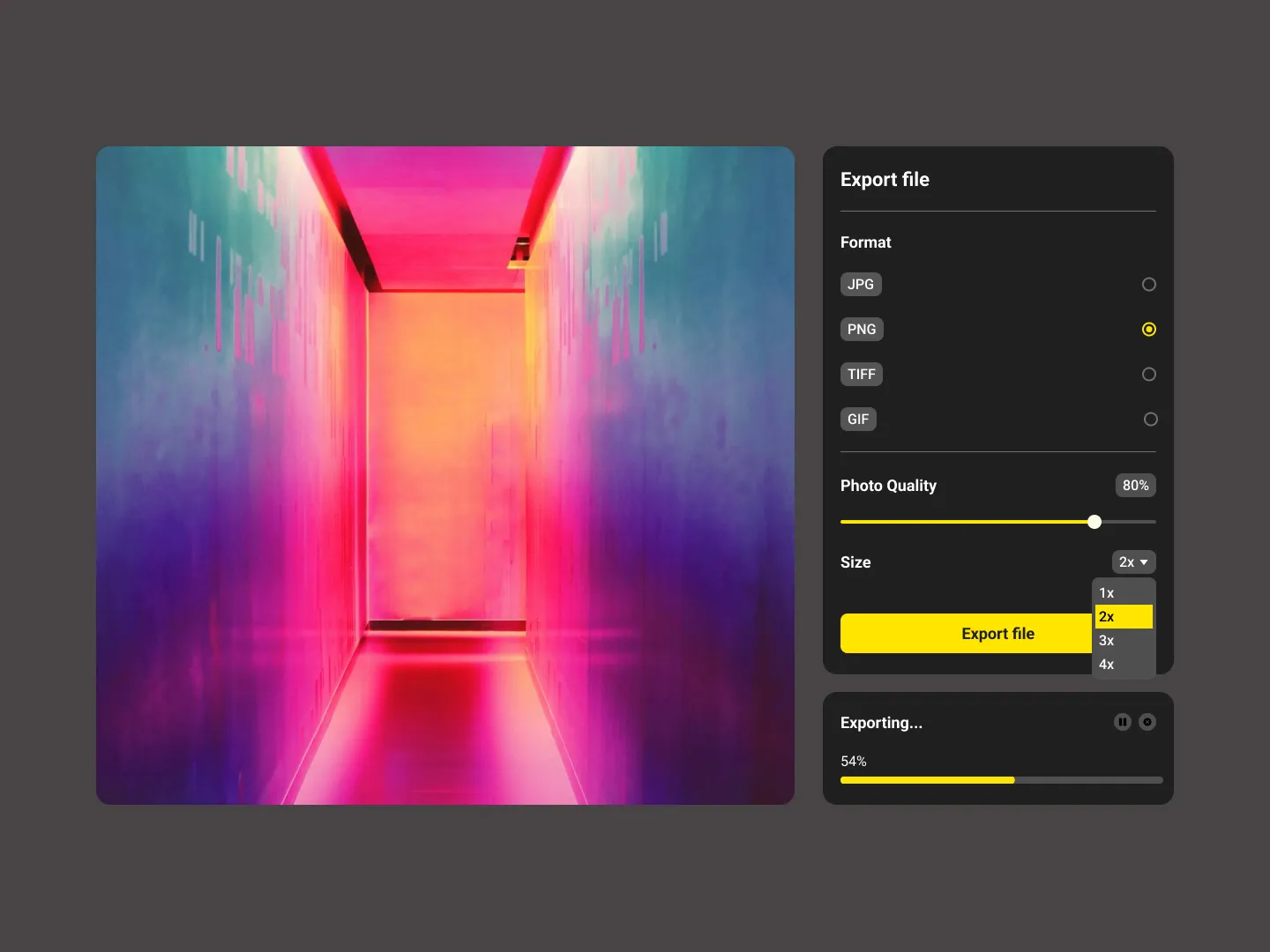Select the JPG format radio button

(x=1148, y=284)
